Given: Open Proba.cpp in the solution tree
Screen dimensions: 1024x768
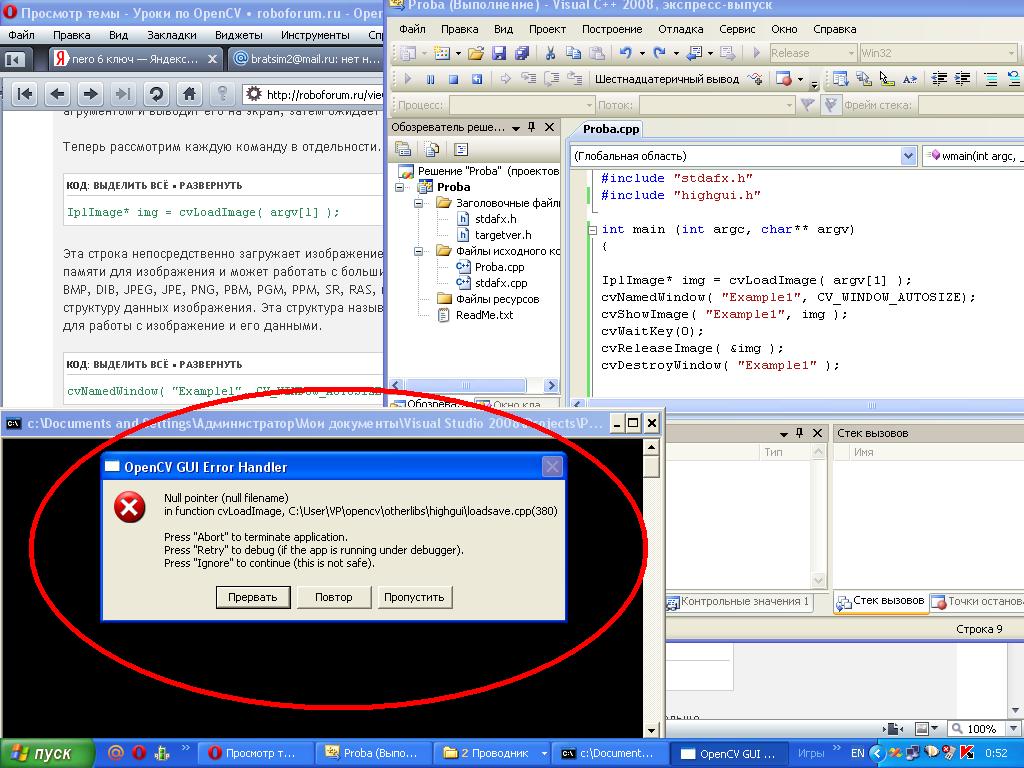Looking at the screenshot, I should point(499,267).
